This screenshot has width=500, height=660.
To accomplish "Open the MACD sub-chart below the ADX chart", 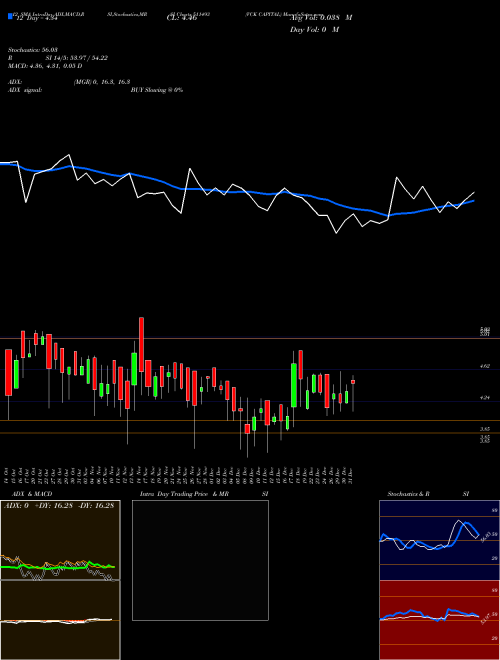I will pyautogui.click(x=60, y=620).
